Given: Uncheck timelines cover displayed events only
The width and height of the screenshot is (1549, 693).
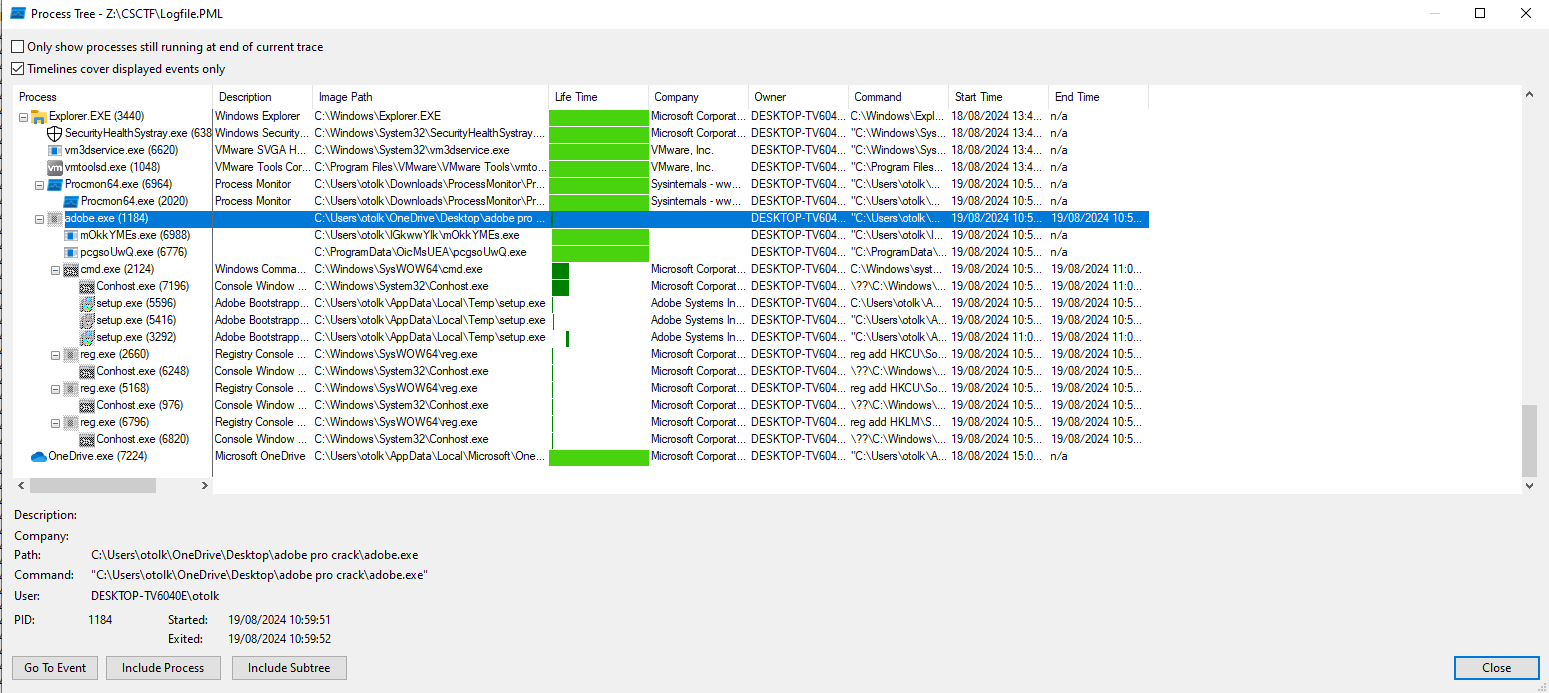Looking at the screenshot, I should click(18, 69).
